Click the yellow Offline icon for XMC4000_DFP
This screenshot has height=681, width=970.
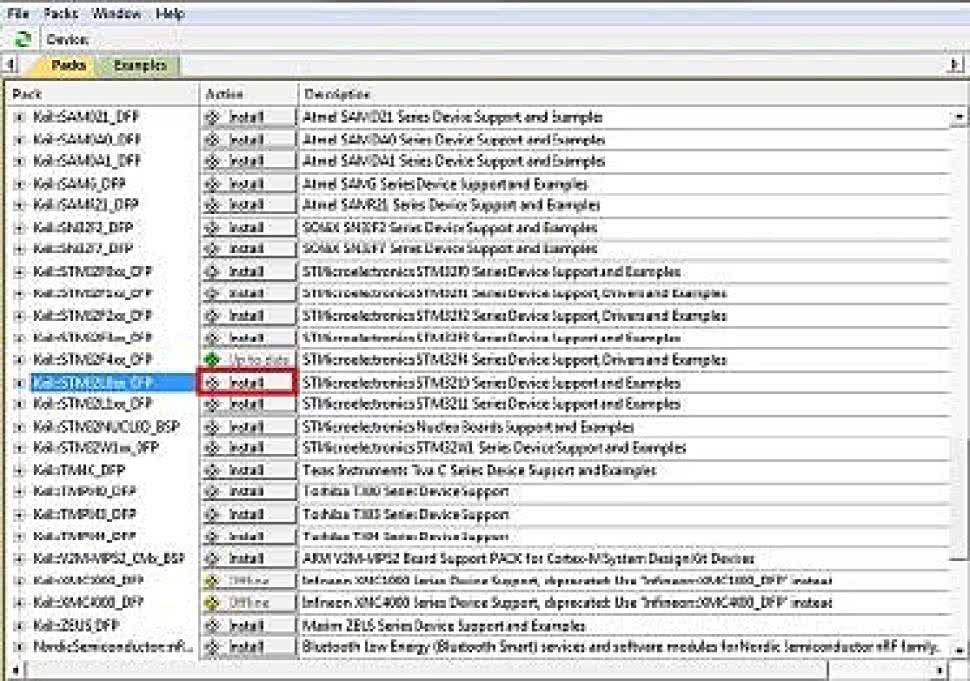(x=211, y=603)
